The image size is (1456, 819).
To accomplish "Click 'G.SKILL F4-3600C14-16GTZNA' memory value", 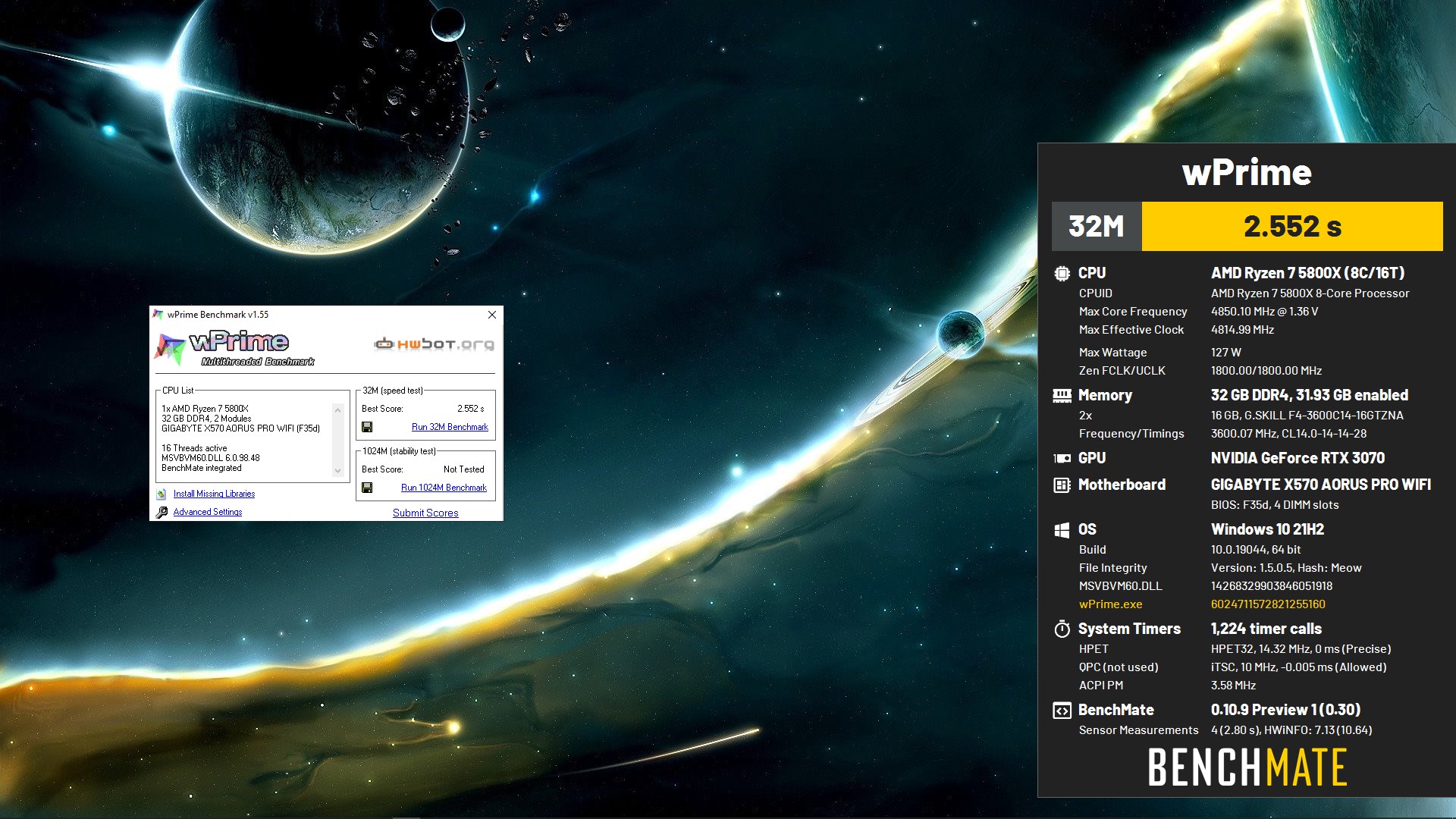I will click(x=1324, y=416).
